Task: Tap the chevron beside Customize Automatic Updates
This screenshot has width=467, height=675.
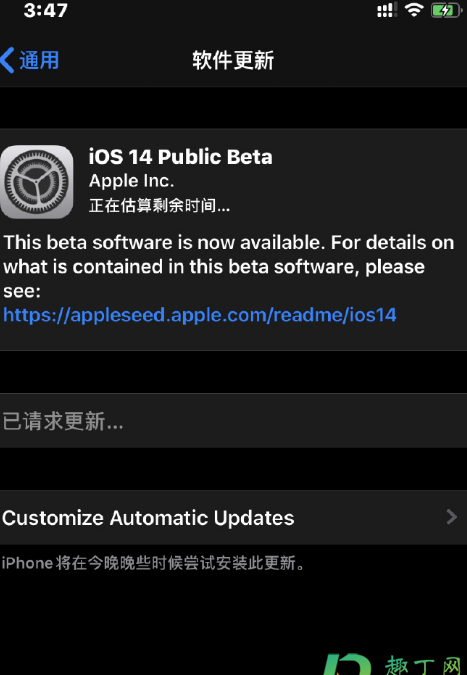Action: tap(451, 517)
